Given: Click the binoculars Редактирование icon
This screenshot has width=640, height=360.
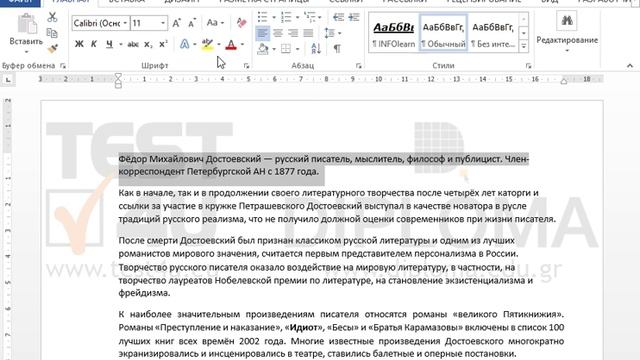Looking at the screenshot, I should click(567, 21).
